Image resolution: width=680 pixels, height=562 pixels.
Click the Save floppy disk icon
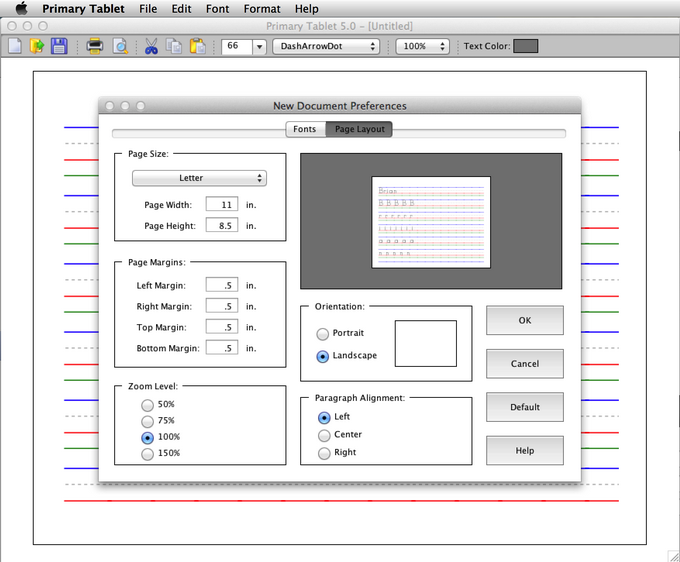[59, 46]
